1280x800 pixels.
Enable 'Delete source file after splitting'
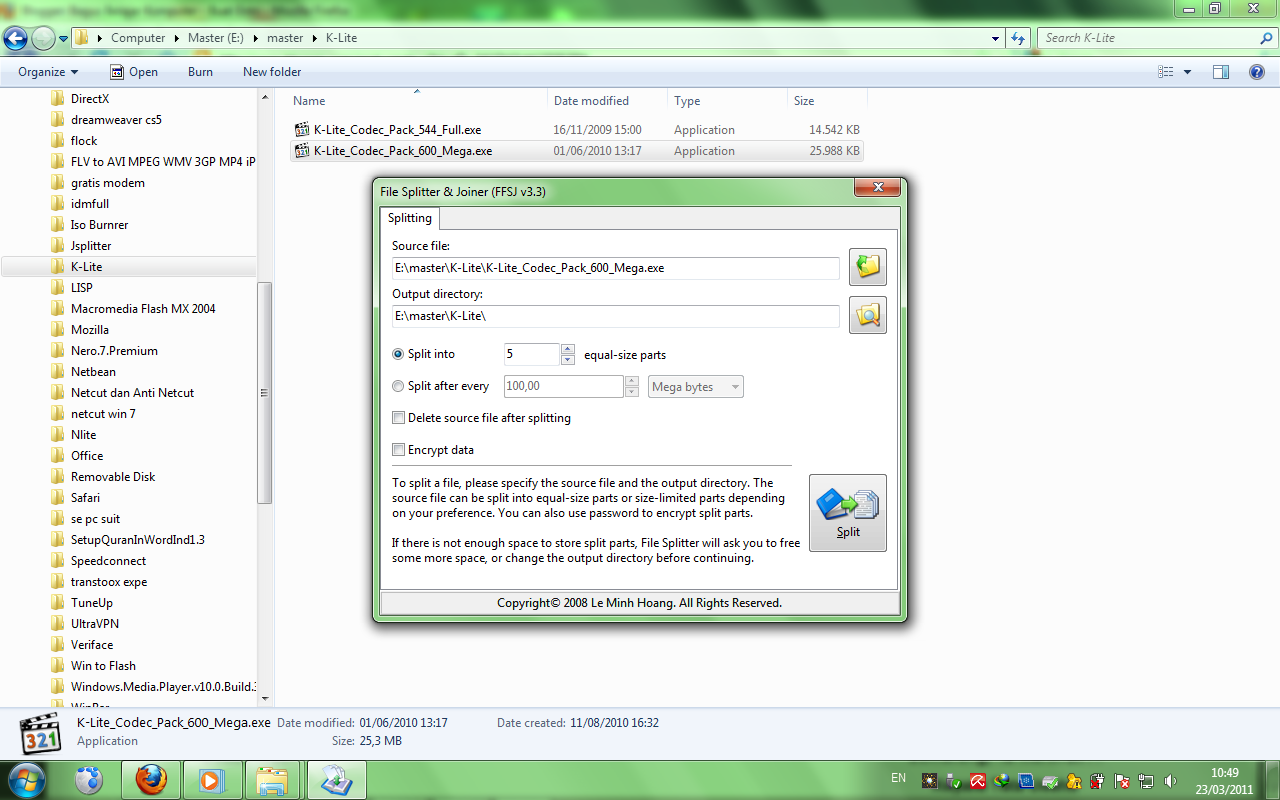coord(399,418)
